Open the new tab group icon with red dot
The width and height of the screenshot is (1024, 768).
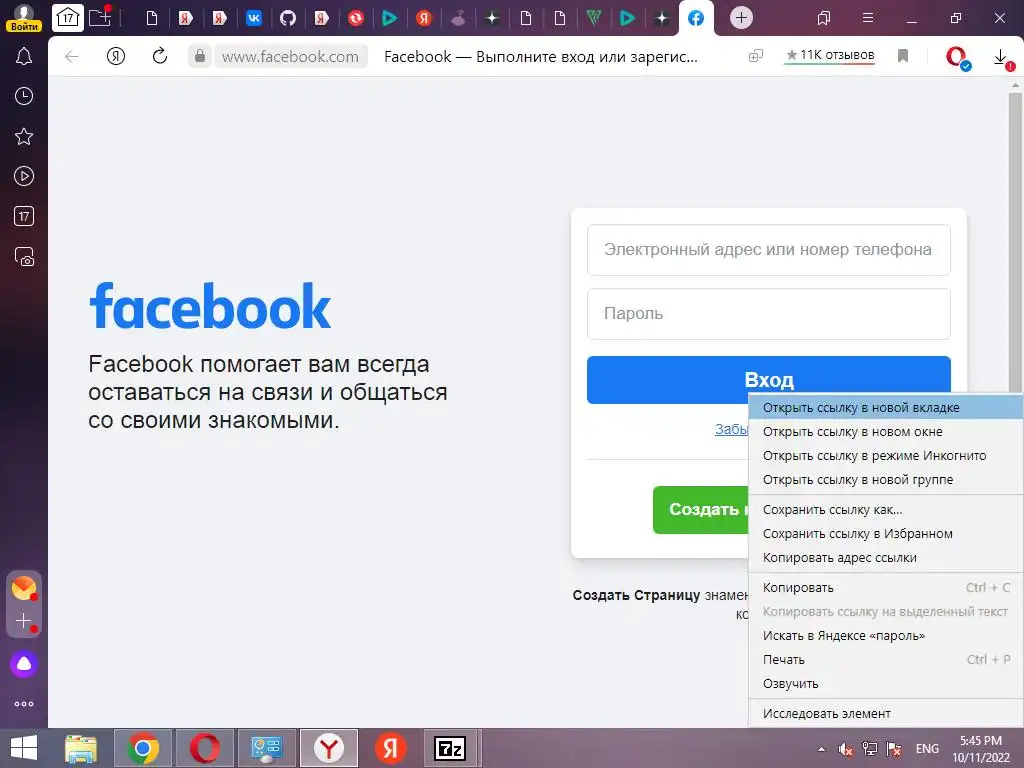click(x=101, y=17)
